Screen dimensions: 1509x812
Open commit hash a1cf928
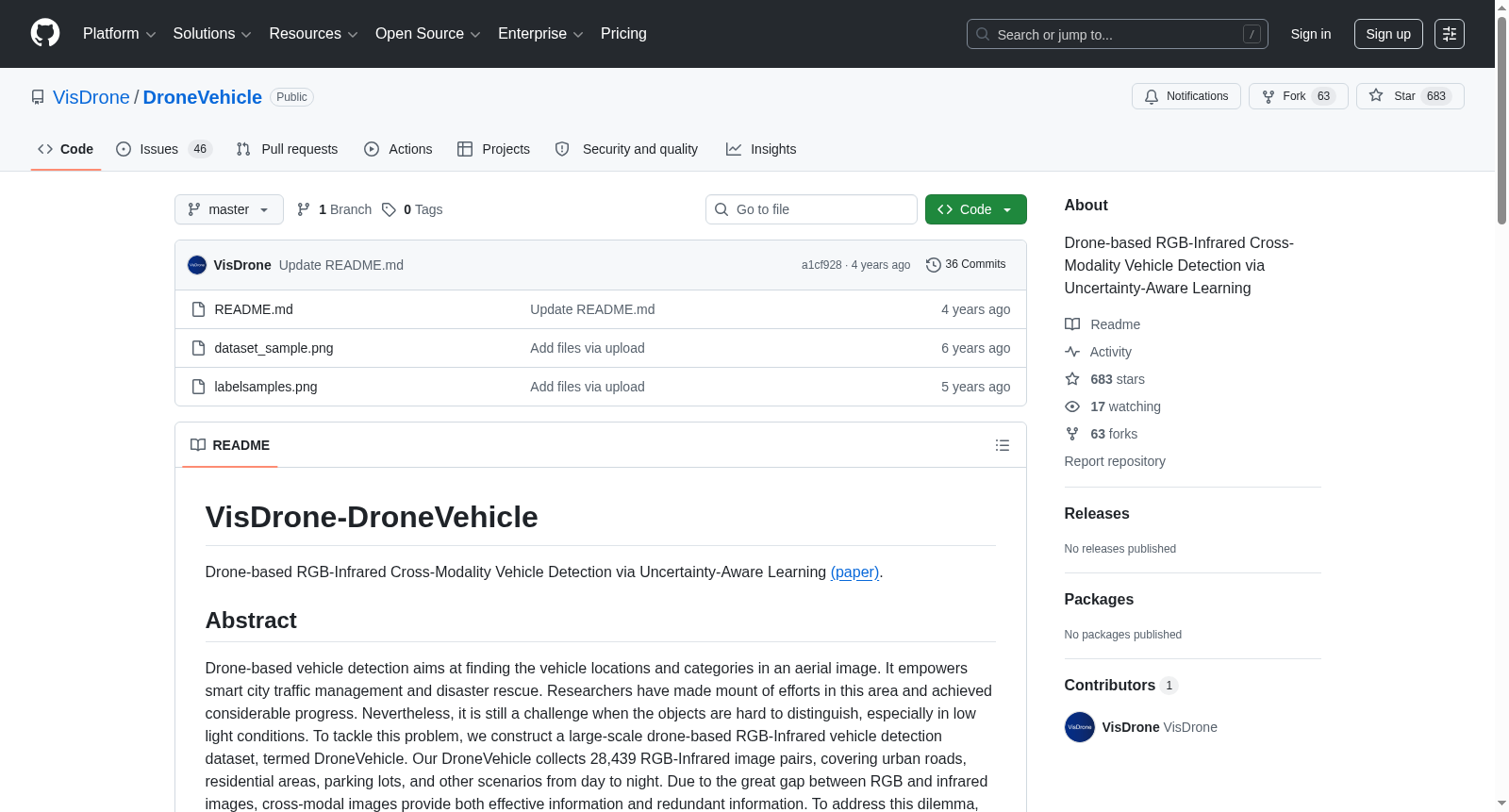[x=821, y=265]
